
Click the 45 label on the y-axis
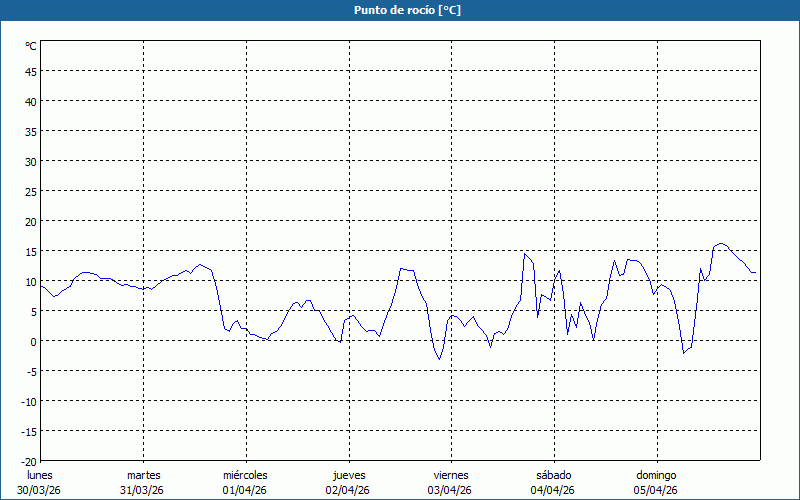pyautogui.click(x=30, y=71)
